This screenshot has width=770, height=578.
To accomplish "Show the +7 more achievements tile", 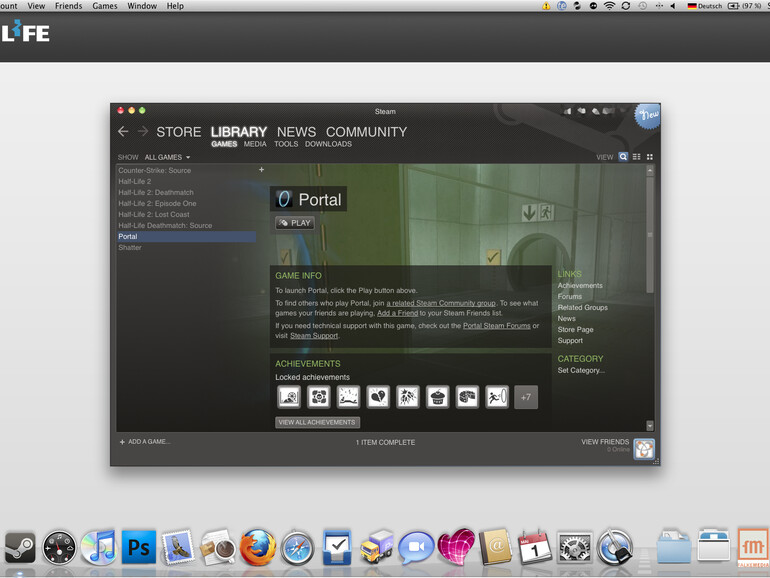I will (x=526, y=397).
